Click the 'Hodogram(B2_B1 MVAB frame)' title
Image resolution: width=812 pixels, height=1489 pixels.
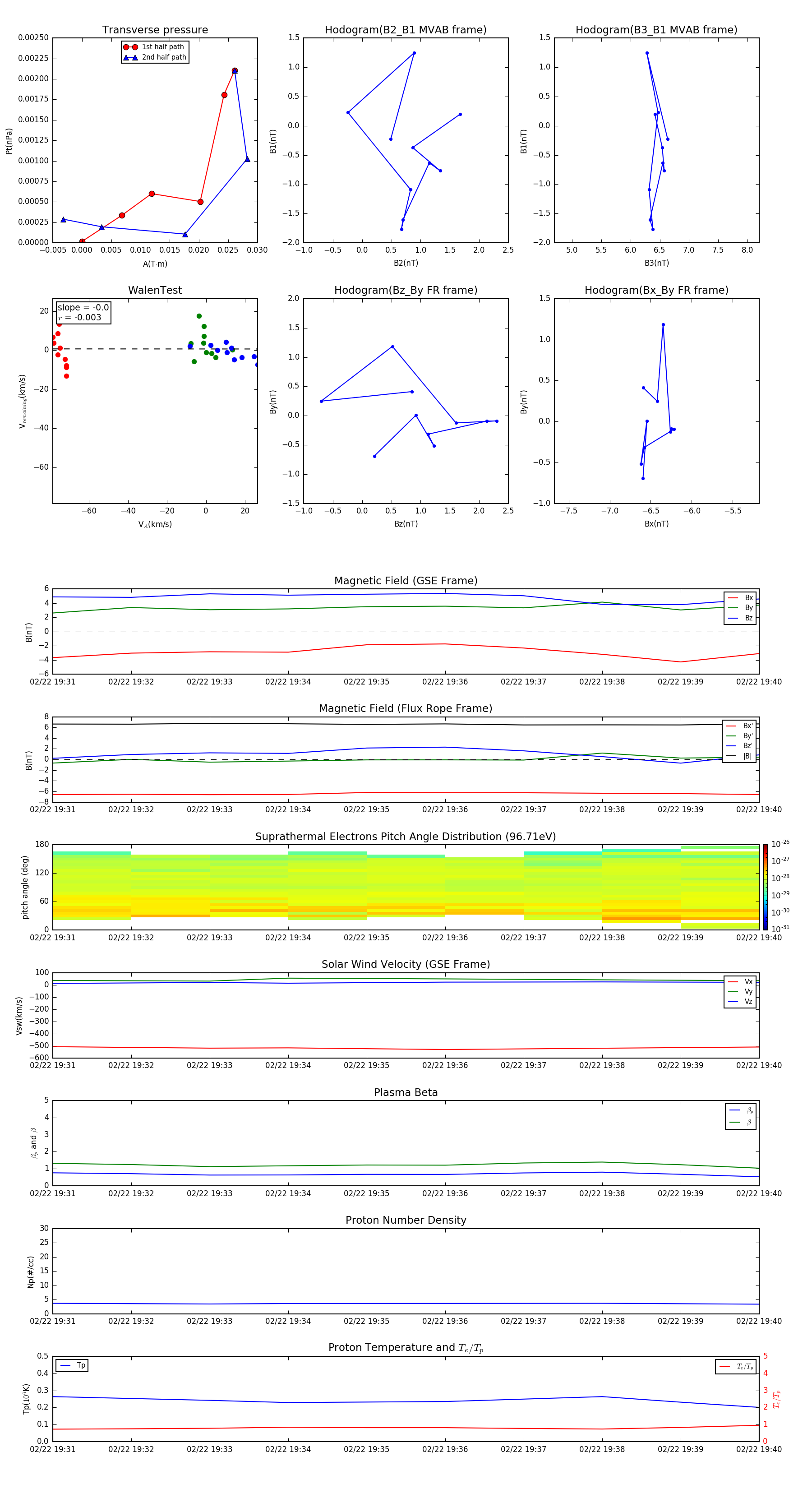tap(406, 30)
